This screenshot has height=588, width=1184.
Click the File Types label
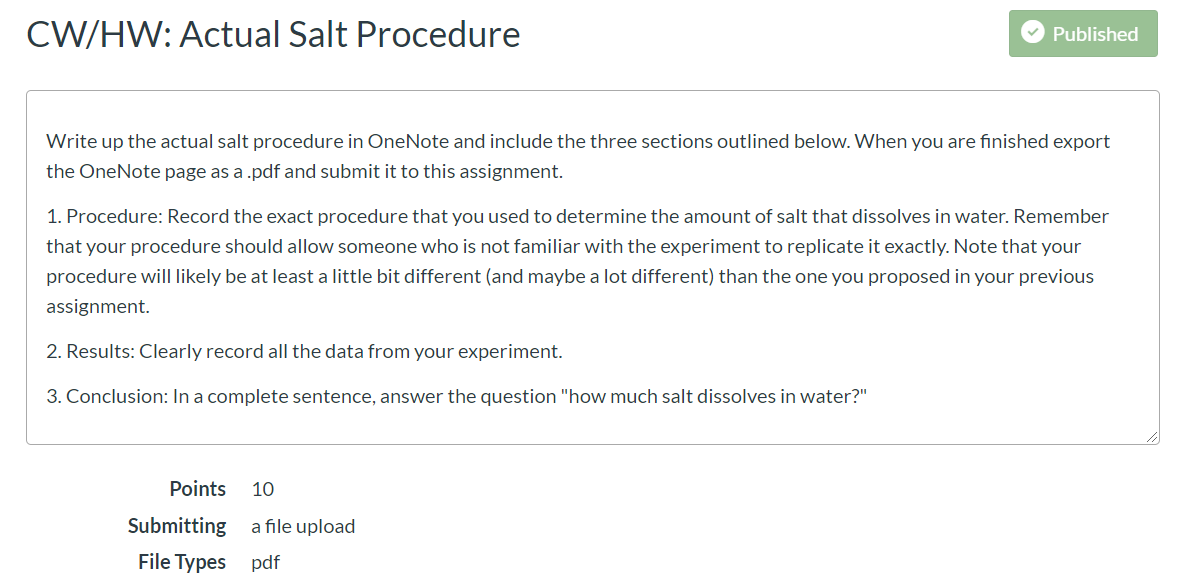pyautogui.click(x=182, y=562)
